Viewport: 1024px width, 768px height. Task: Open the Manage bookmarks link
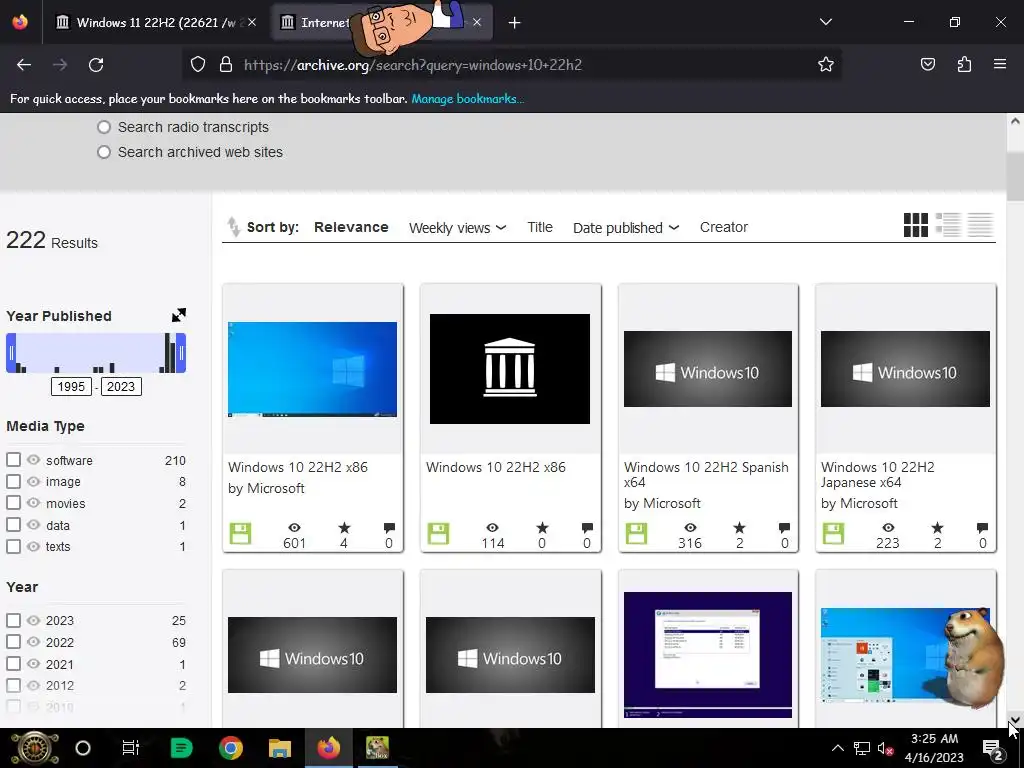click(467, 99)
